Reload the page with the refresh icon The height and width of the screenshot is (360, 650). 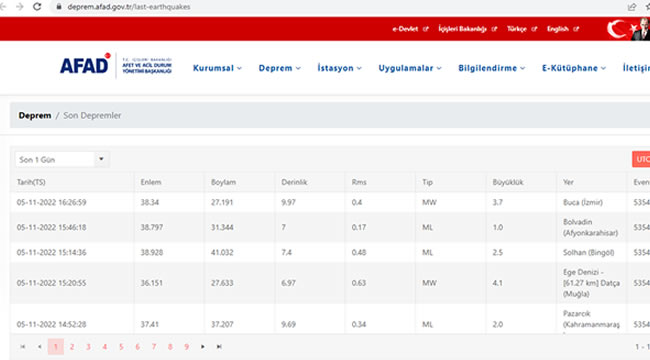(37, 7)
